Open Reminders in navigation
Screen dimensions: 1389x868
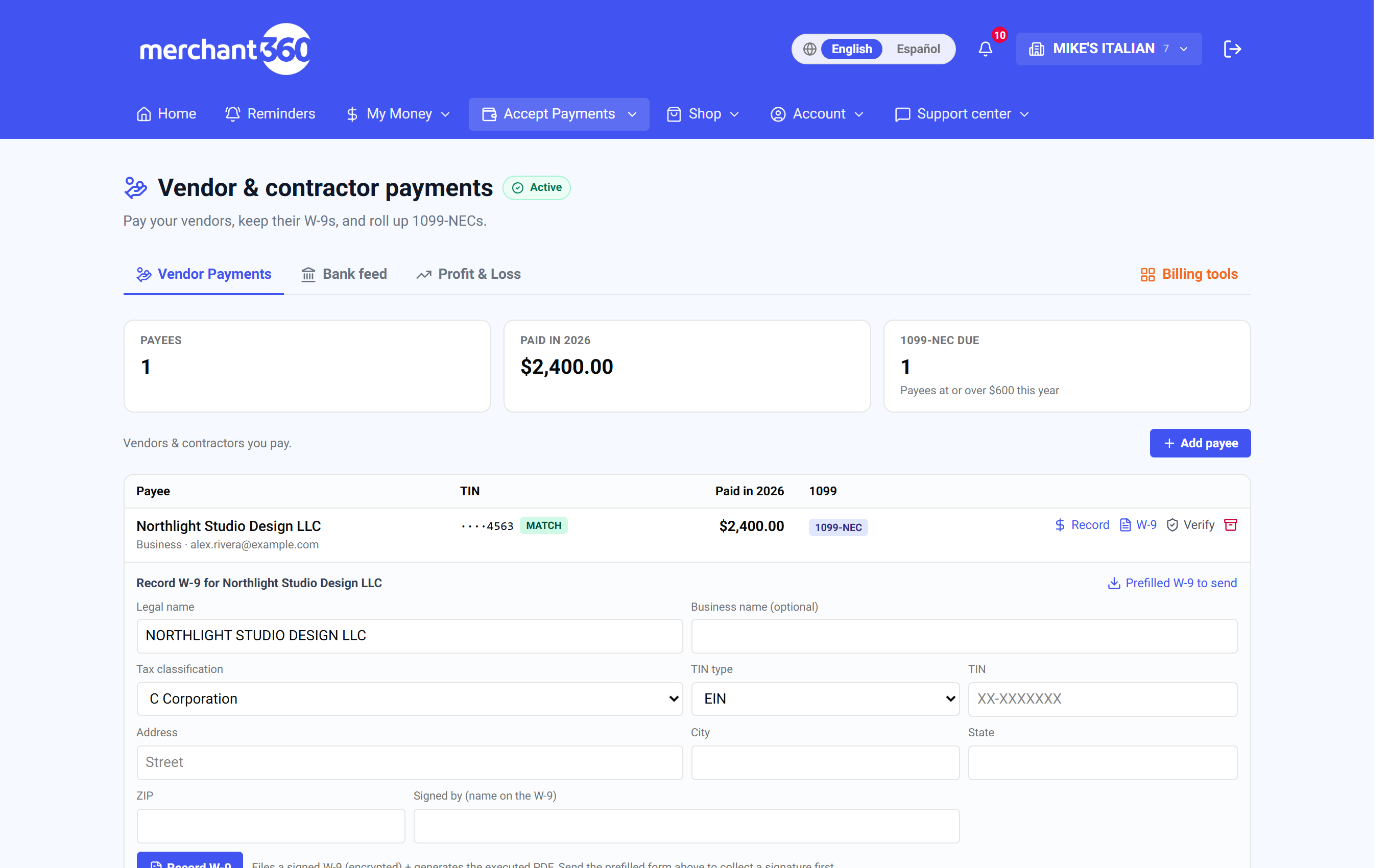[x=270, y=114]
